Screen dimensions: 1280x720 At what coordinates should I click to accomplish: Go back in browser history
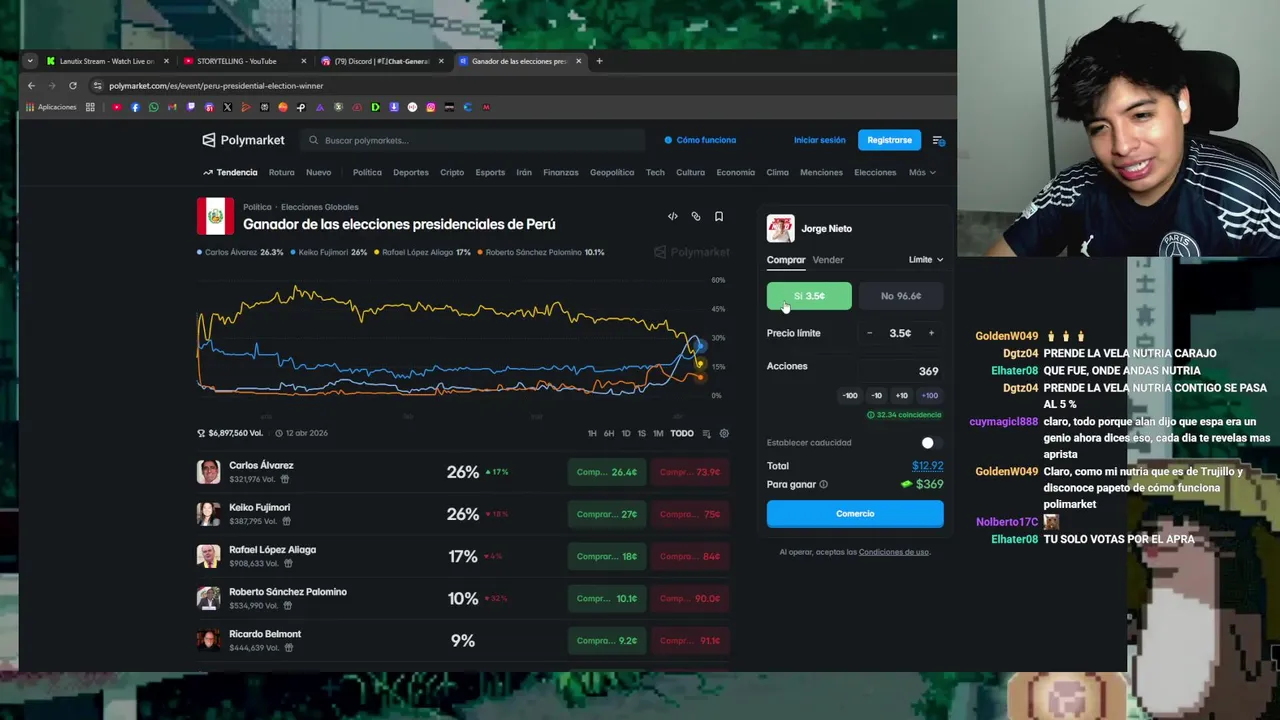[31, 86]
